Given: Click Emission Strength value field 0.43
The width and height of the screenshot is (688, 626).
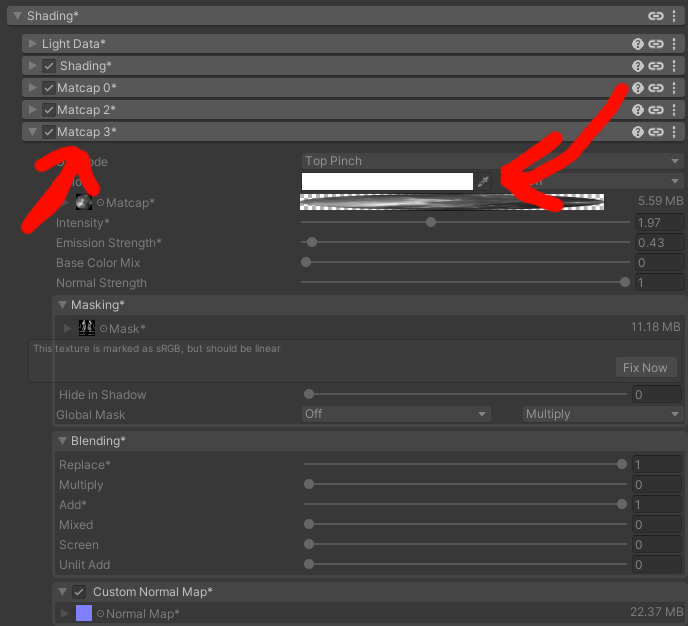Looking at the screenshot, I should click(x=659, y=243).
